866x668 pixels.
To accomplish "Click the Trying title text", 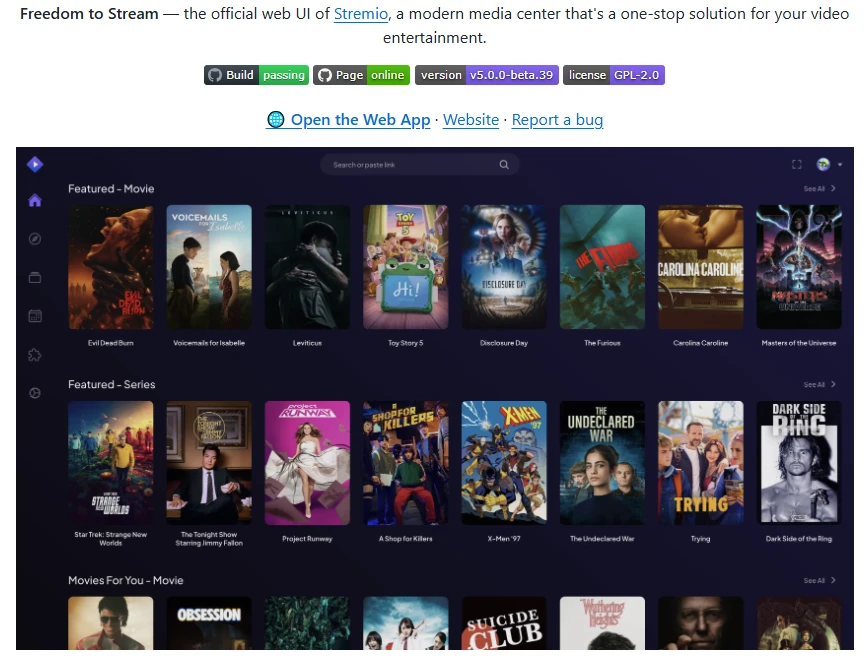I will click(700, 538).
